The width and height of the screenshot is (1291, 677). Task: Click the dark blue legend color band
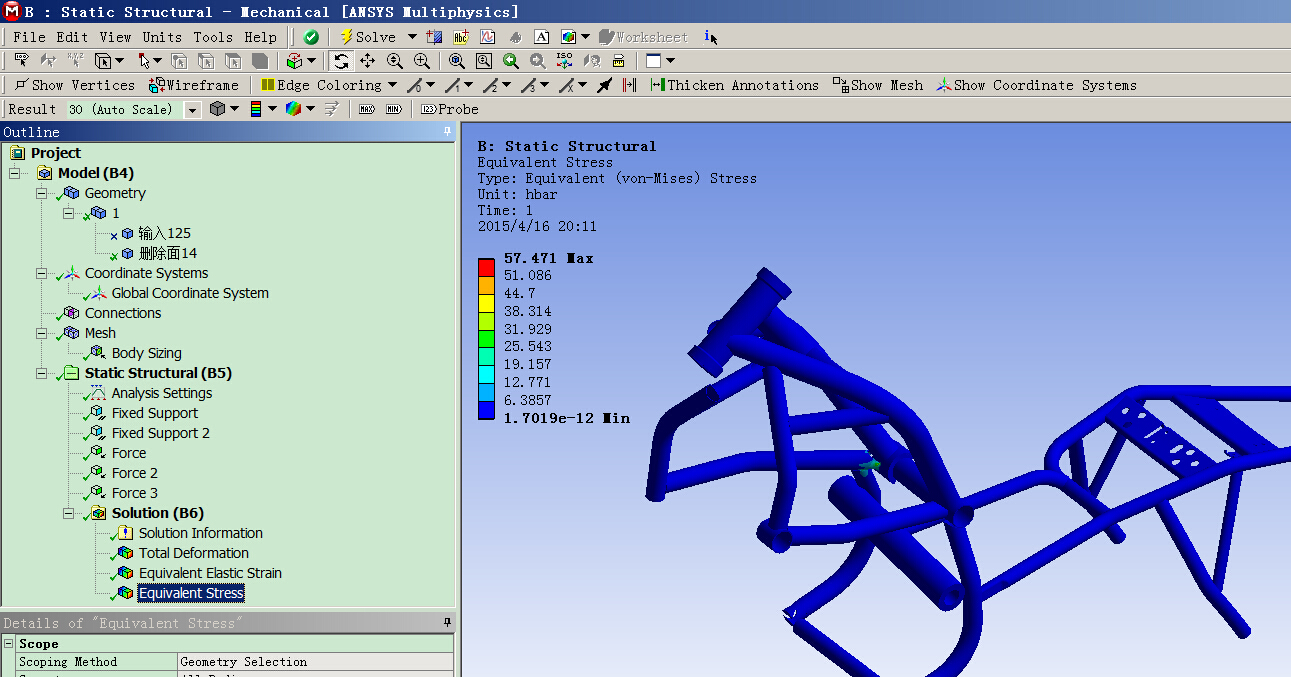coord(486,409)
